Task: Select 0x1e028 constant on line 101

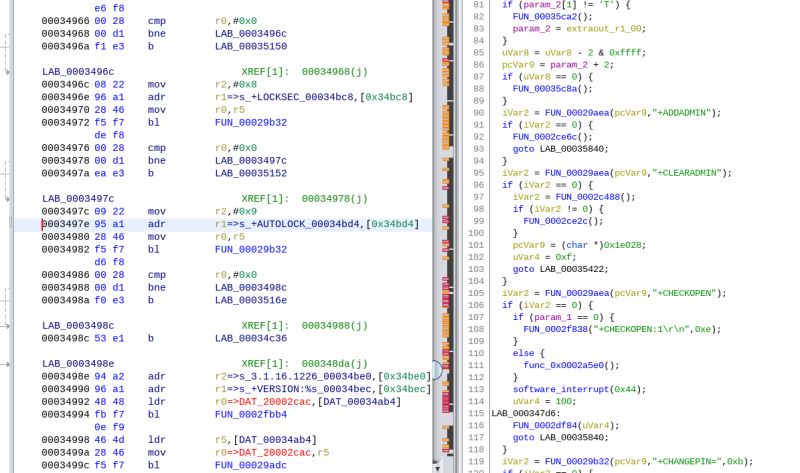Action: click(623, 245)
